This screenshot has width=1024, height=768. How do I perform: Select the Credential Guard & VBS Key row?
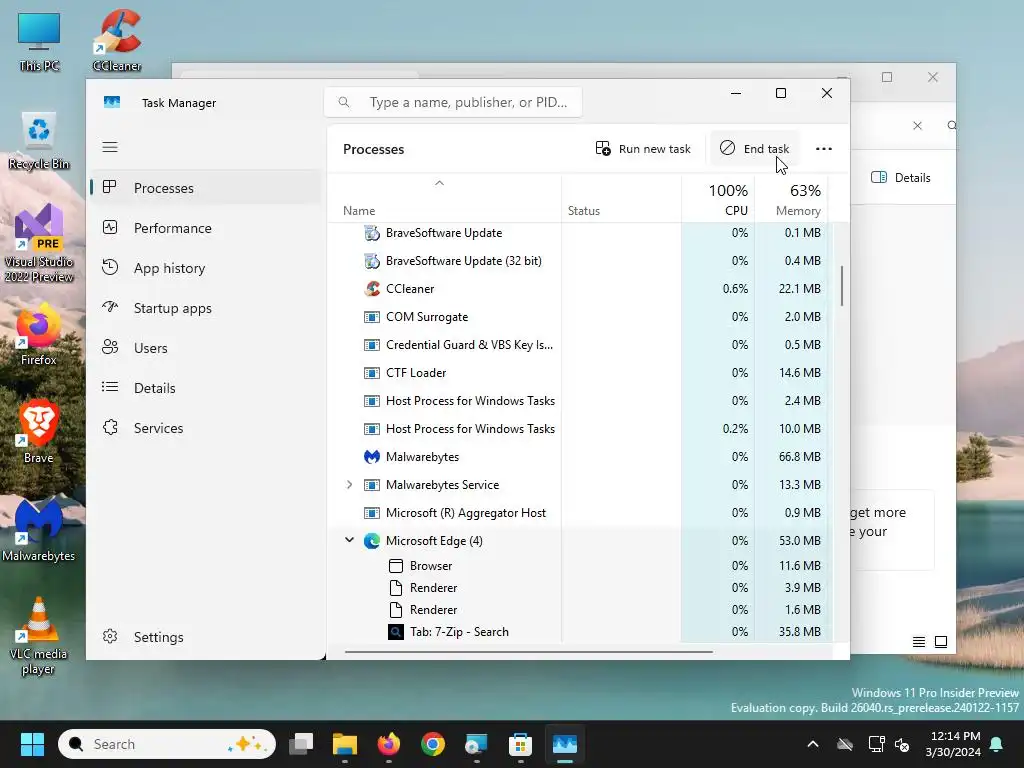(x=578, y=345)
